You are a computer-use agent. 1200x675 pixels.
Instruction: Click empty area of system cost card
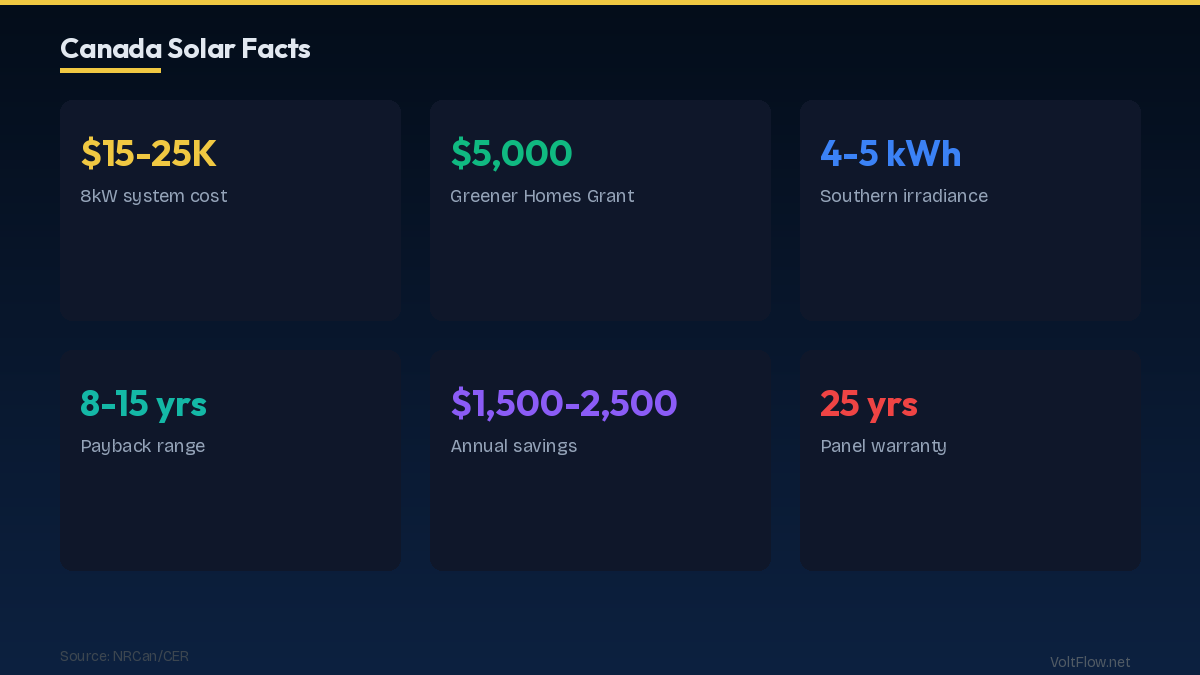click(x=230, y=265)
